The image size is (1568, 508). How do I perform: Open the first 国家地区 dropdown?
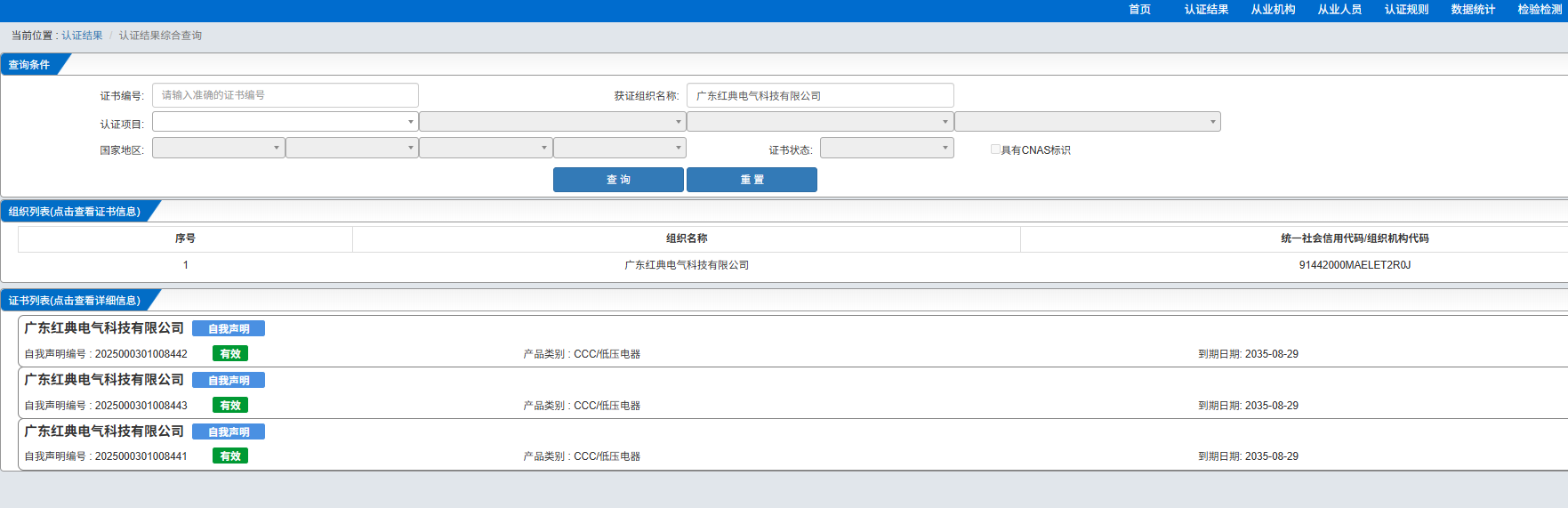pos(219,148)
